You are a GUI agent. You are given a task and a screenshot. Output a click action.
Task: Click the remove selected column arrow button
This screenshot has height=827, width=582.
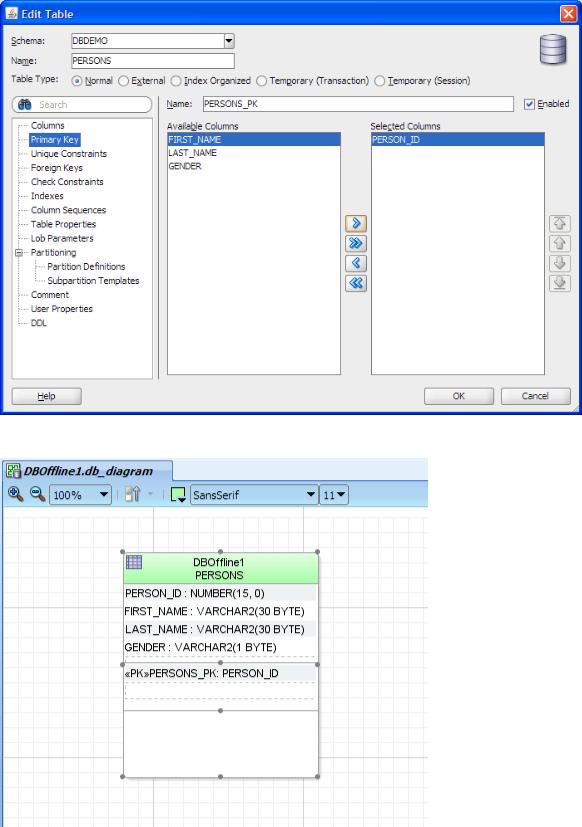356,263
